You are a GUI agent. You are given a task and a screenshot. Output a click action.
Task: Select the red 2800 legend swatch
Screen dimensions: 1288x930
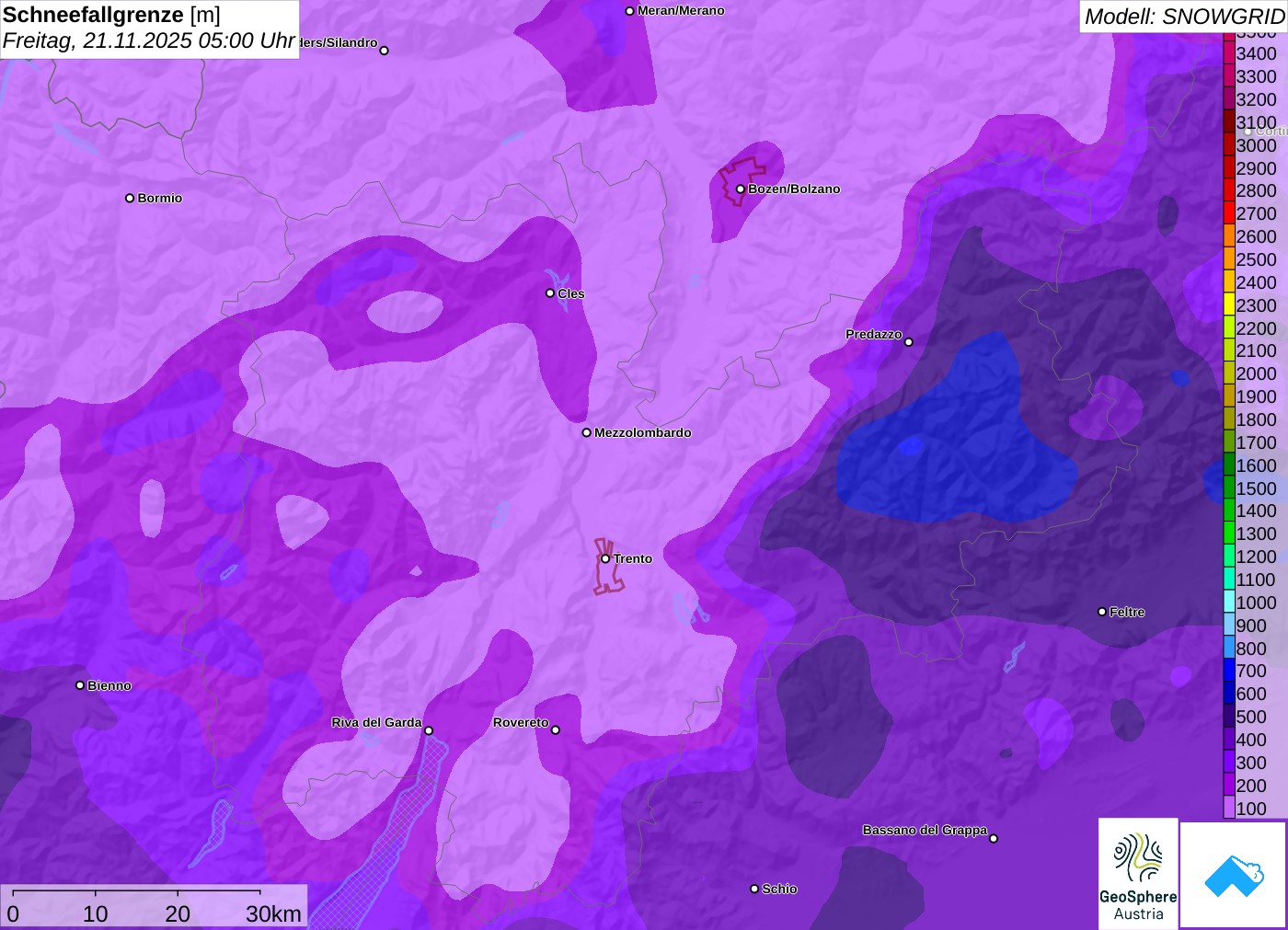pyautogui.click(x=1228, y=190)
